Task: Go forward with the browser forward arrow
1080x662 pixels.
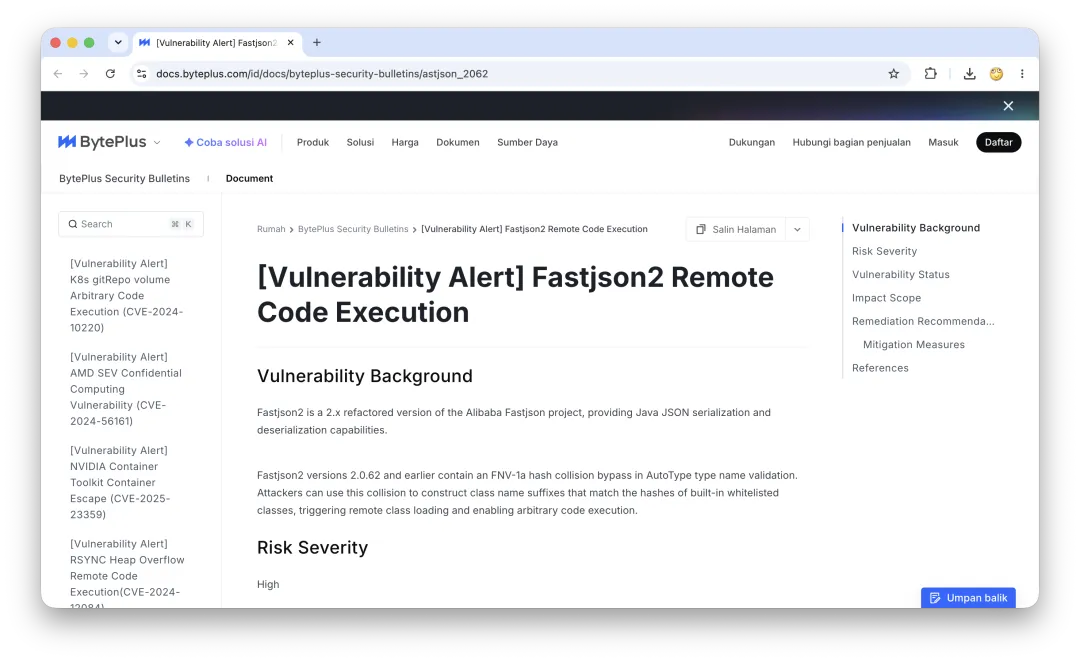Action: point(83,74)
